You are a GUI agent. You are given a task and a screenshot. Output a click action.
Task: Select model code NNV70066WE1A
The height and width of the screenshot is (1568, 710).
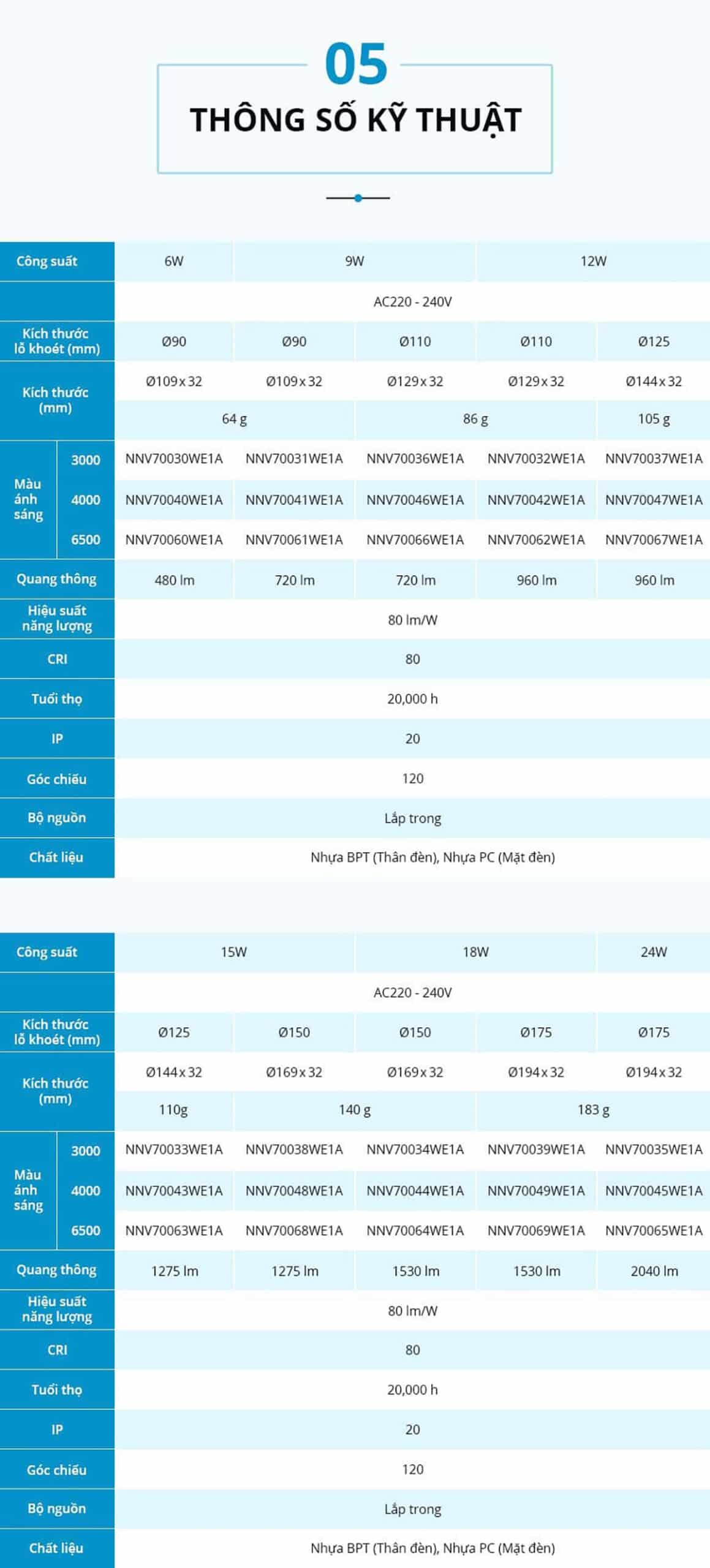click(x=415, y=540)
